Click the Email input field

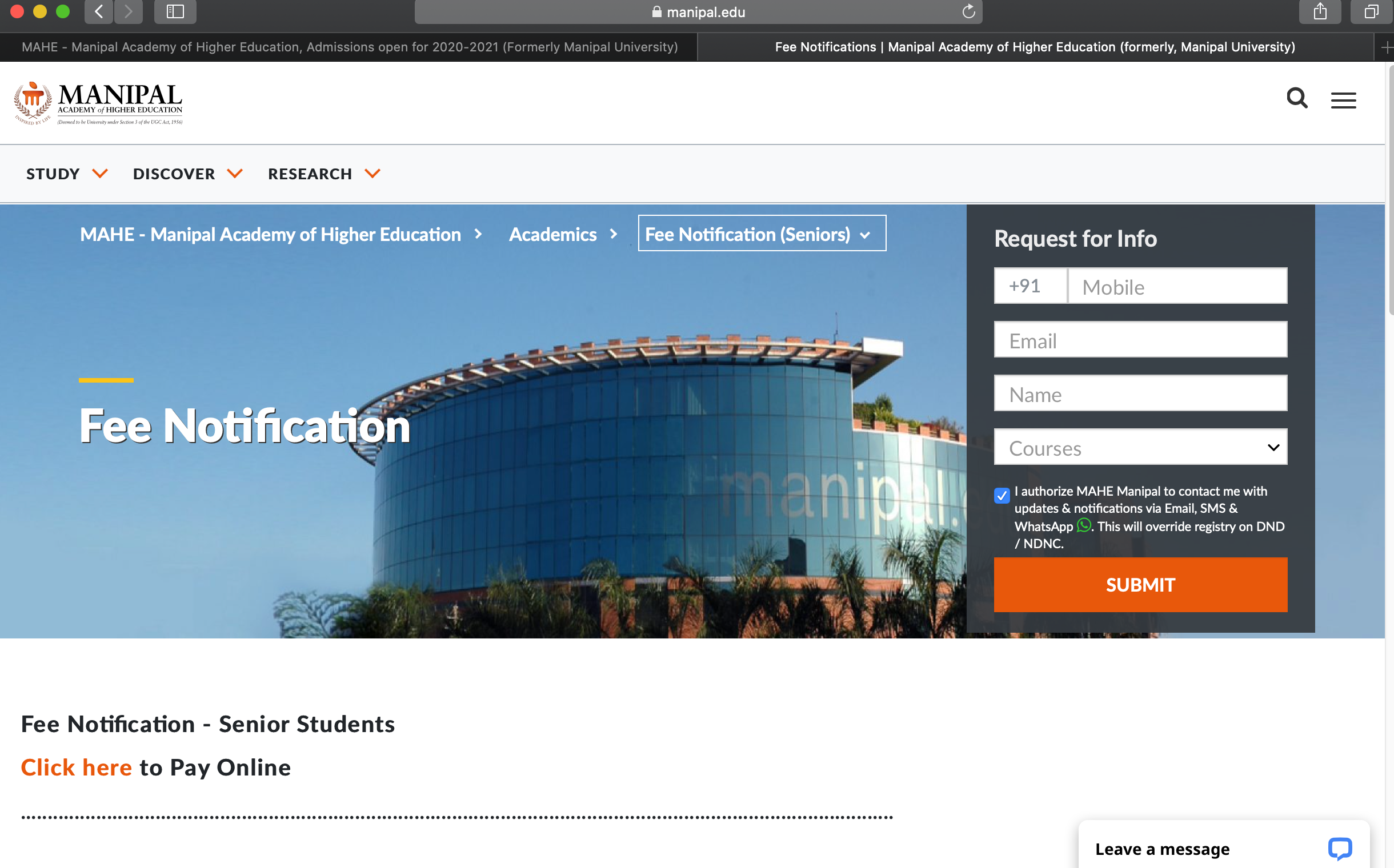click(x=1140, y=340)
